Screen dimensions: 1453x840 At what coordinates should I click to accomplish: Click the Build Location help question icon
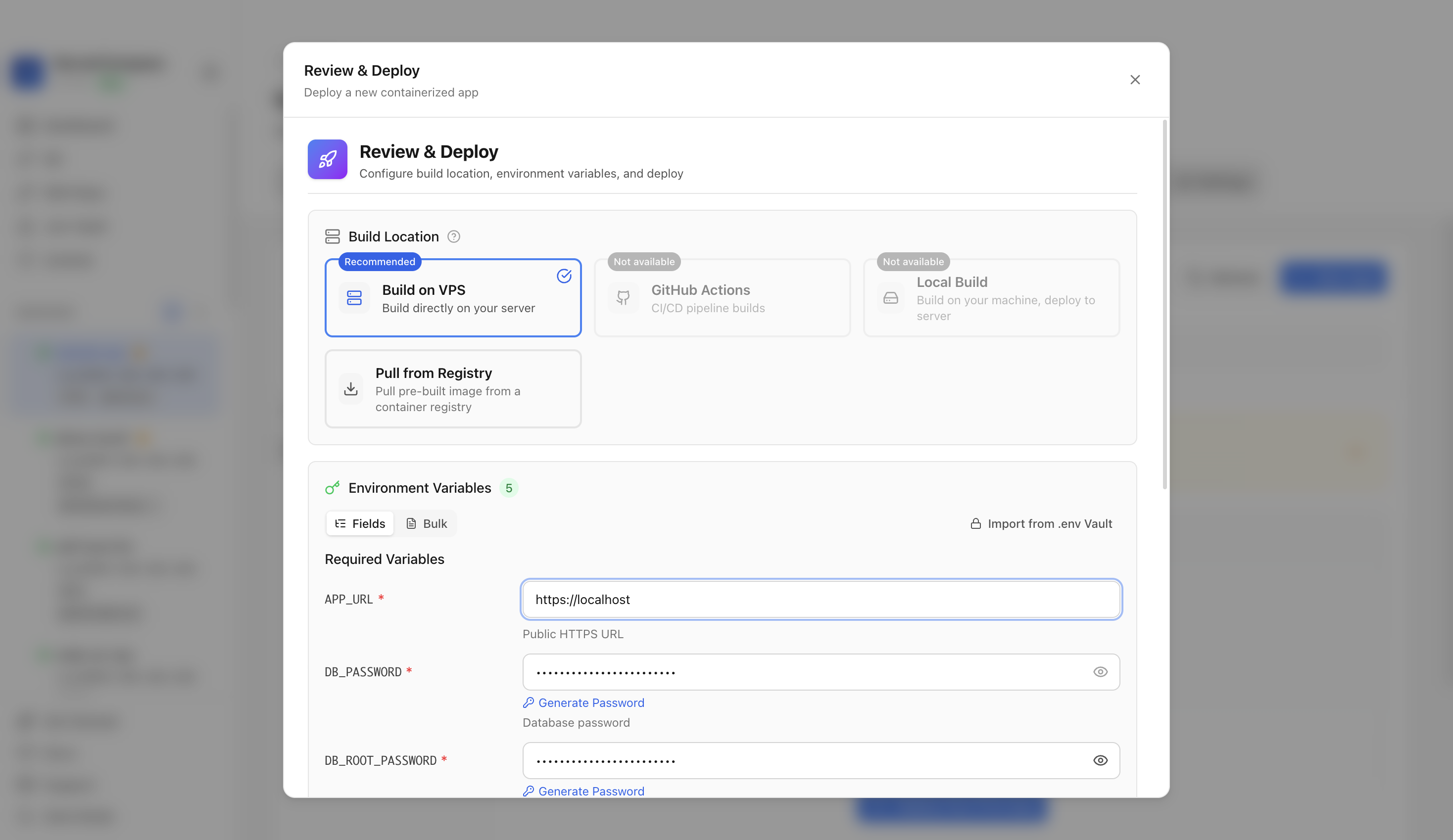click(x=454, y=236)
